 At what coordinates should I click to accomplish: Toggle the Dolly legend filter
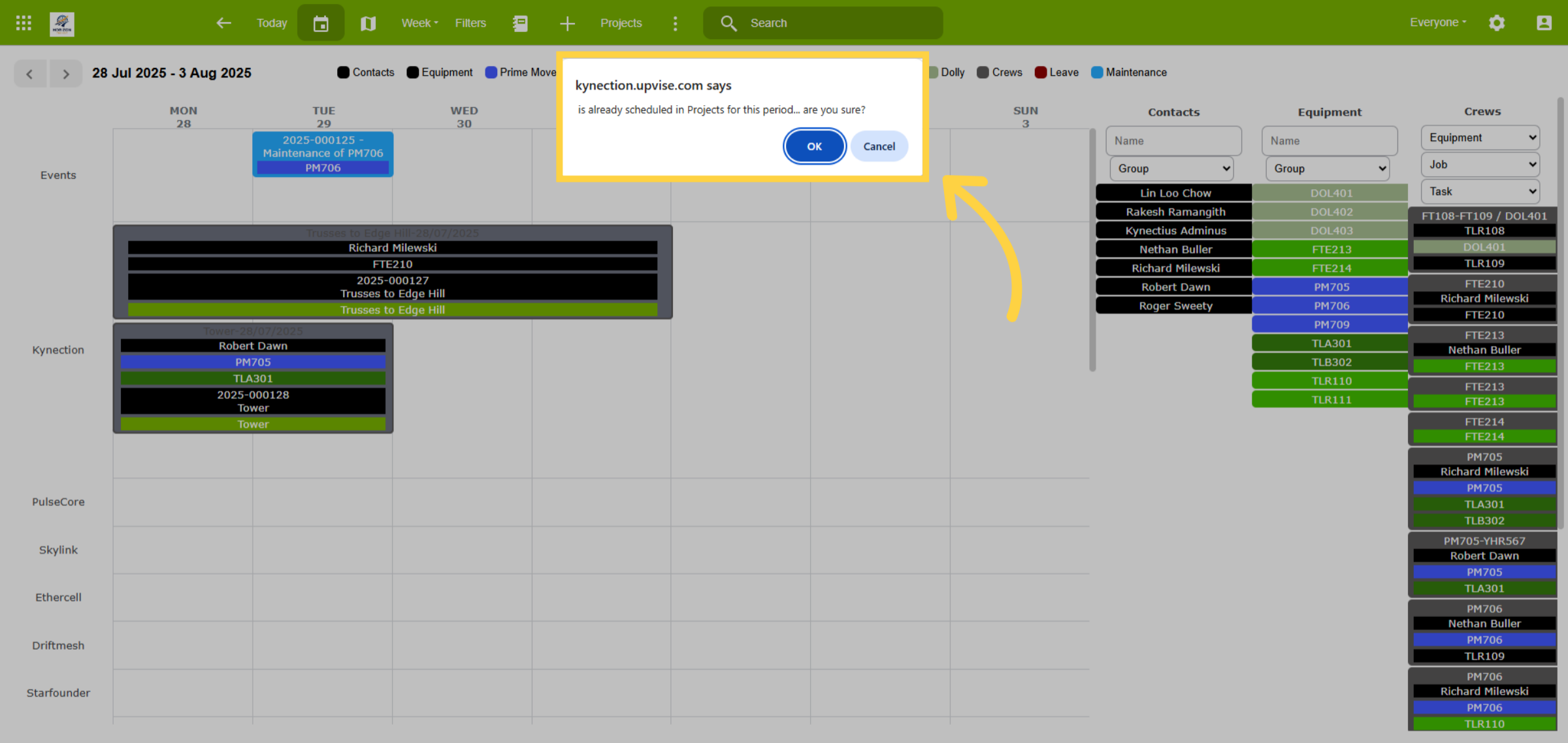point(947,72)
